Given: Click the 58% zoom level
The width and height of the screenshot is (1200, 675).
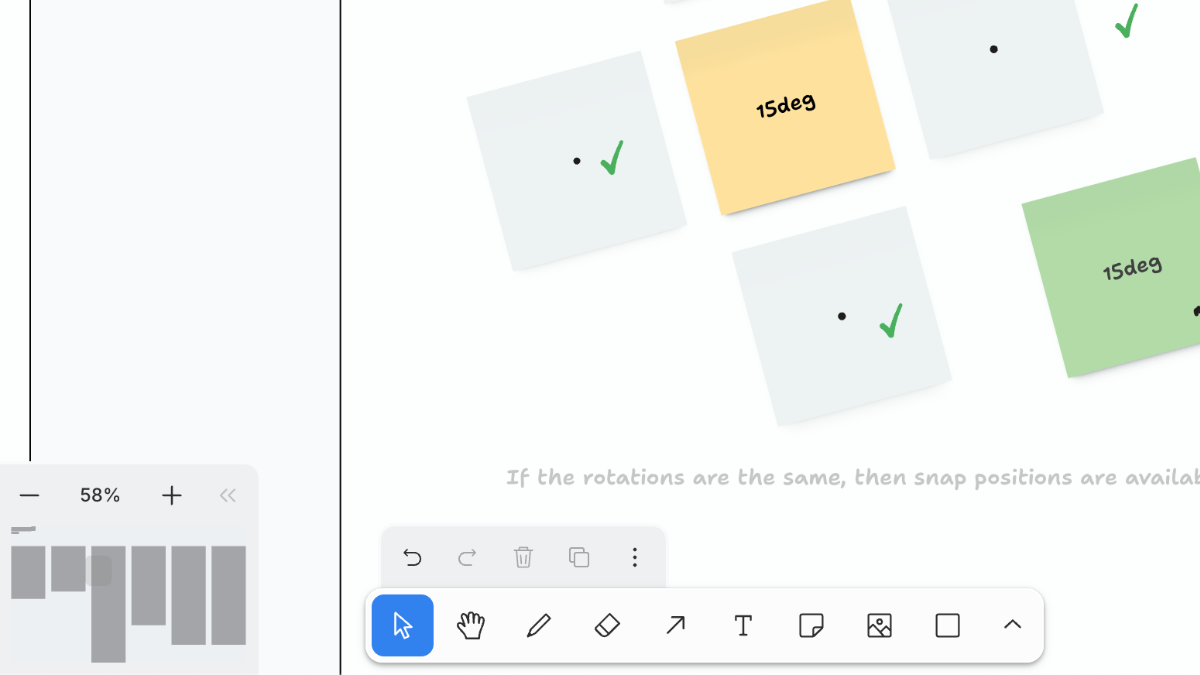Looking at the screenshot, I should tap(100, 495).
